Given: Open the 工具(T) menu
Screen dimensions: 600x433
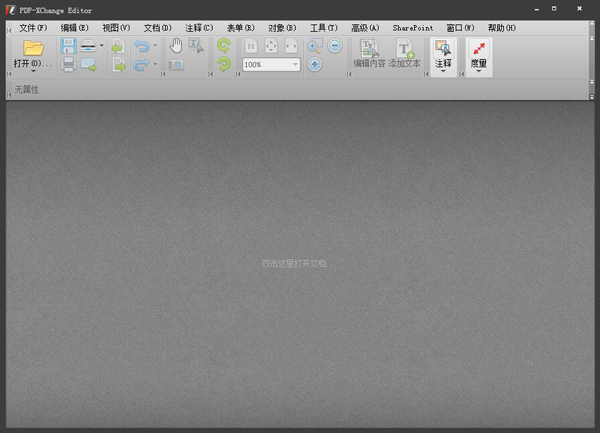Looking at the screenshot, I should pyautogui.click(x=324, y=28).
